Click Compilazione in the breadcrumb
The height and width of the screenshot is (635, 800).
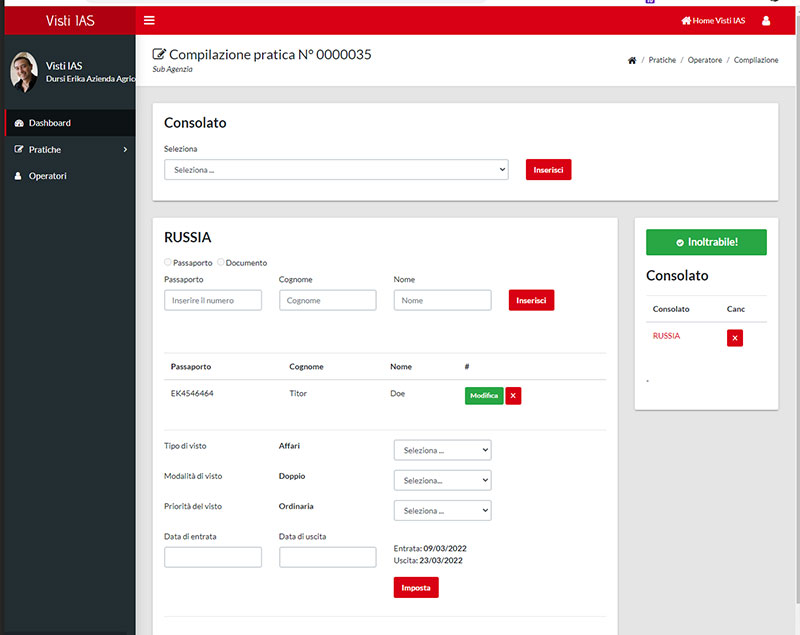pyautogui.click(x=756, y=60)
